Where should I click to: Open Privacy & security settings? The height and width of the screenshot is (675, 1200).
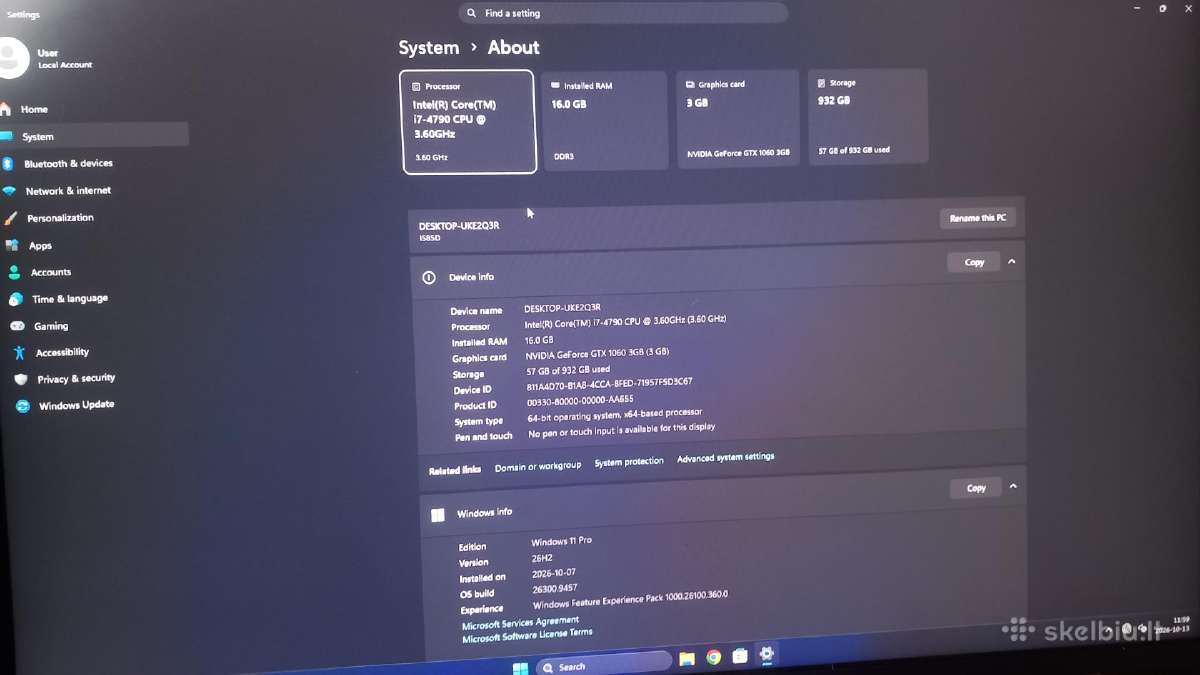[x=76, y=379]
